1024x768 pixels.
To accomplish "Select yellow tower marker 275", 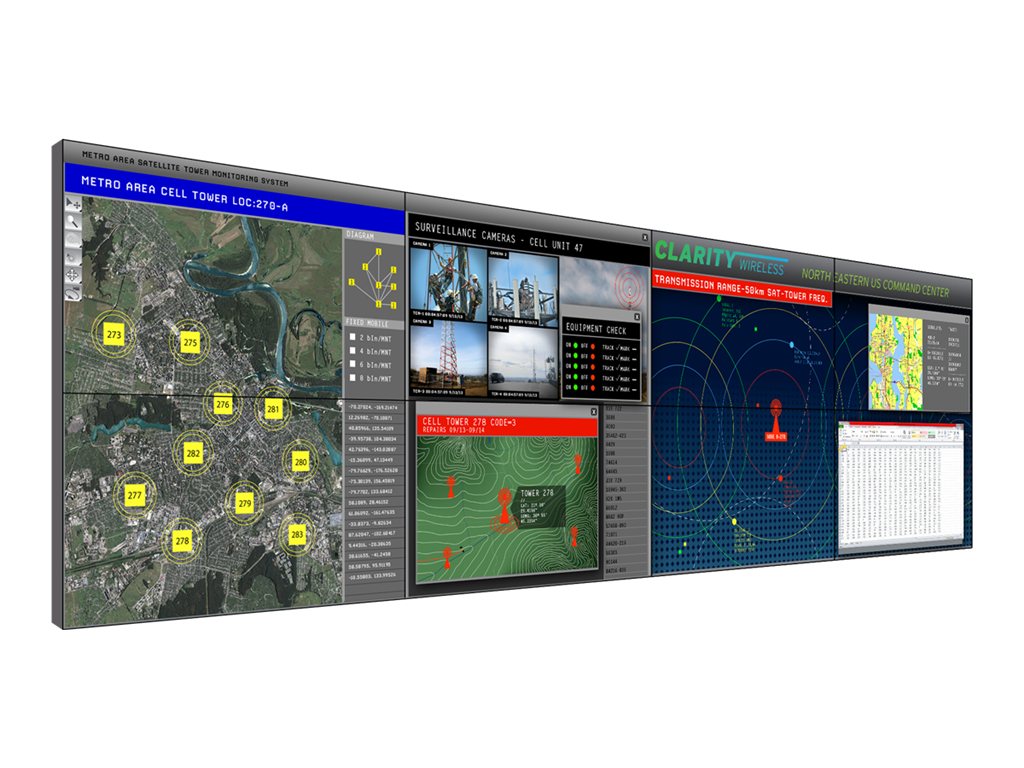I will (190, 343).
